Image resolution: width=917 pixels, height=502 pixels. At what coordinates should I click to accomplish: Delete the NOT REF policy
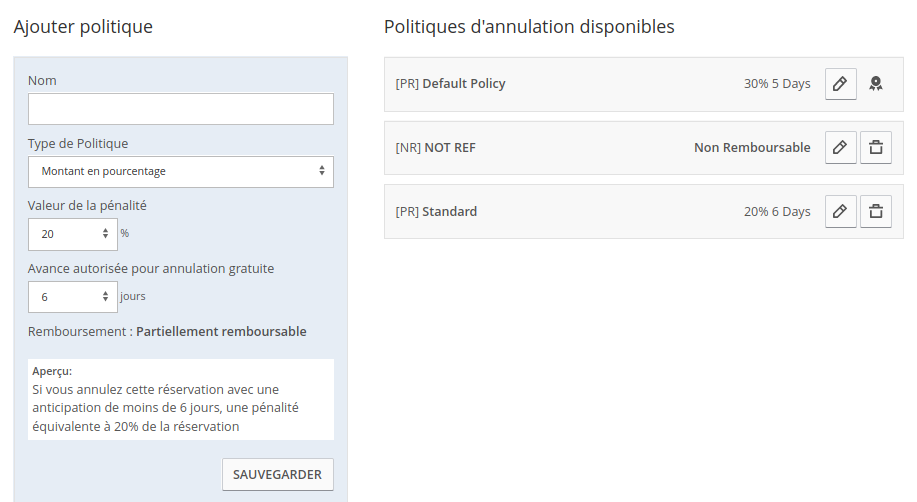tap(875, 147)
